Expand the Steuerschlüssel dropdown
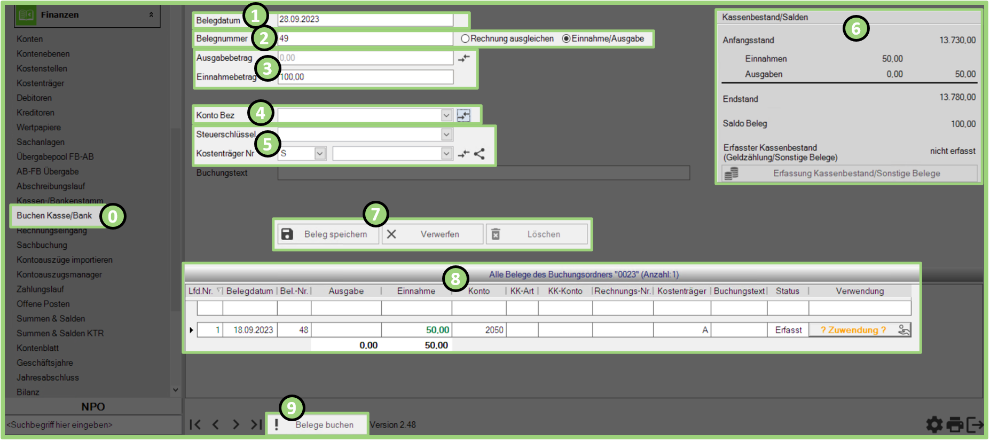 point(445,134)
